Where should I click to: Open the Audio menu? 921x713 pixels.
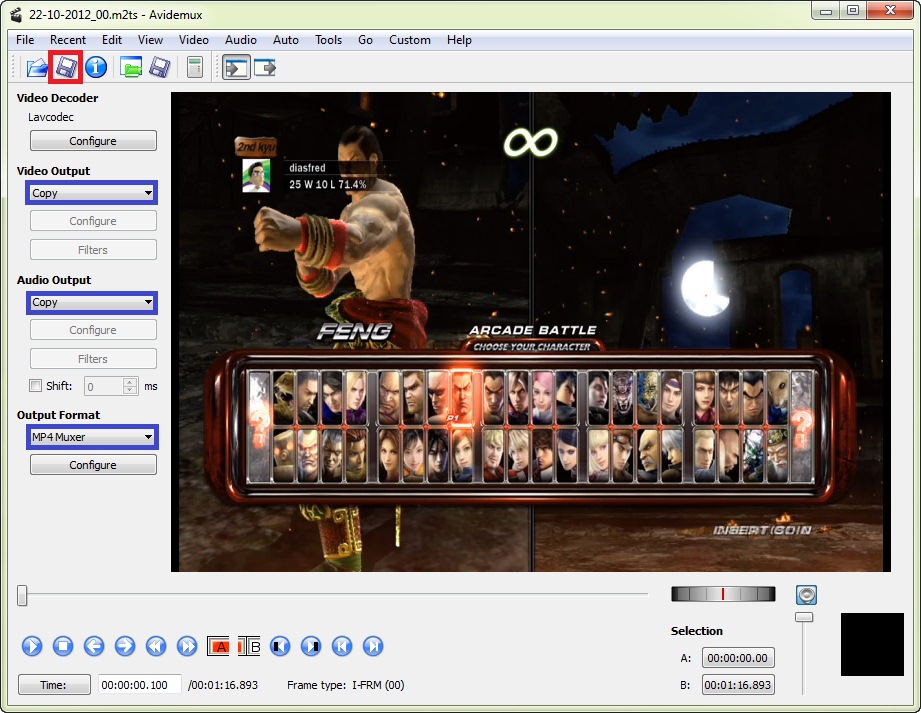coord(241,40)
